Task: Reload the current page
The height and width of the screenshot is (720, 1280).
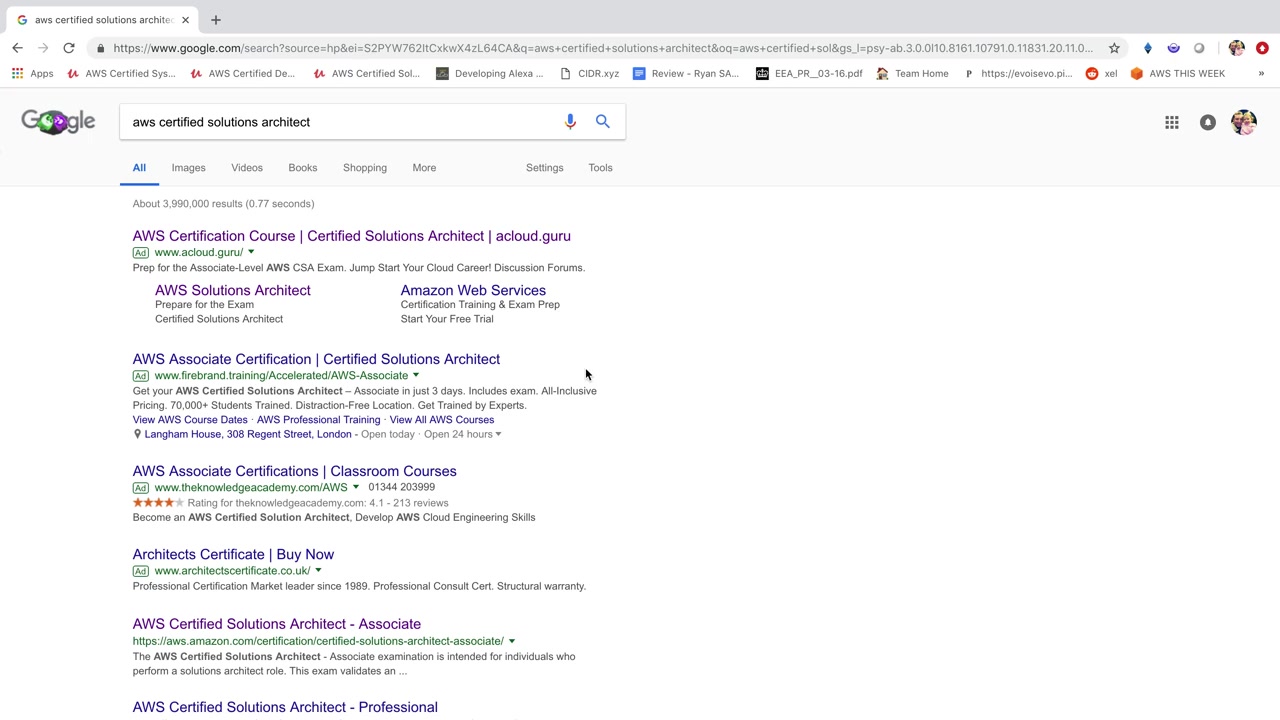Action: pyautogui.click(x=69, y=48)
